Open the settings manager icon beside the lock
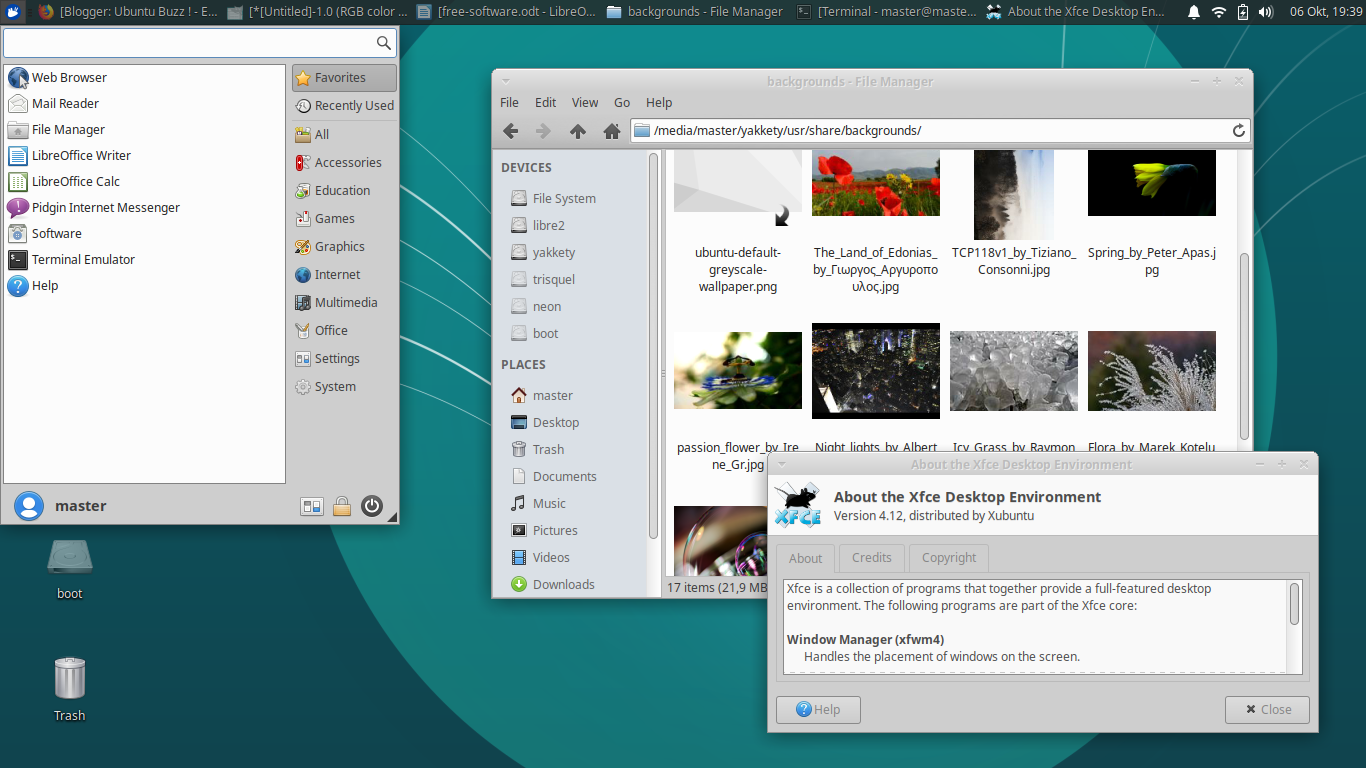This screenshot has height=768, width=1366. click(x=312, y=506)
